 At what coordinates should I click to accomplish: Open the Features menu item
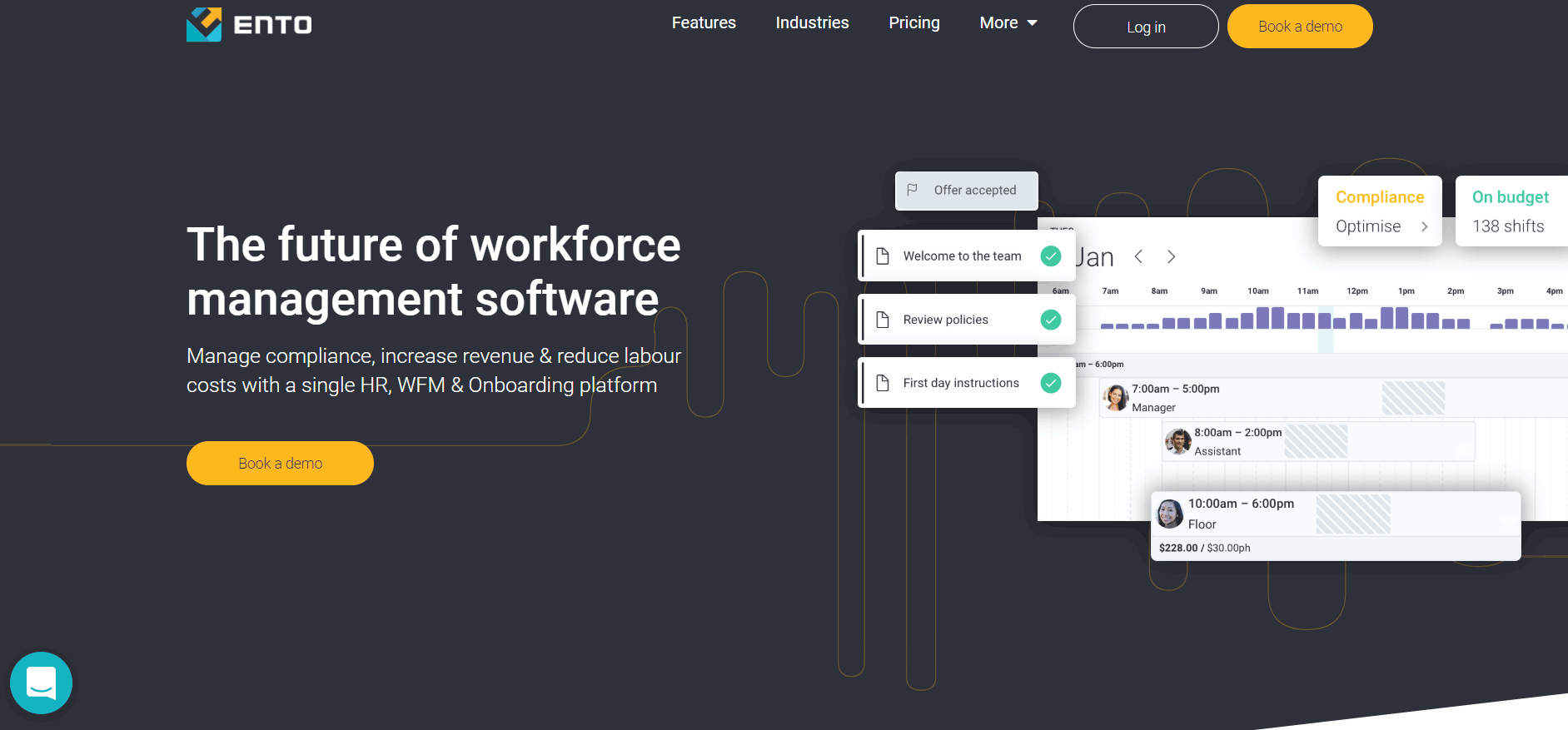tap(704, 23)
